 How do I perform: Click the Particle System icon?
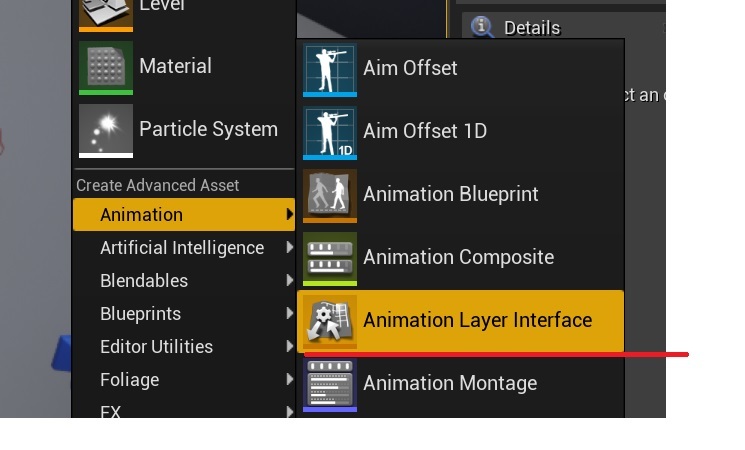click(x=106, y=131)
